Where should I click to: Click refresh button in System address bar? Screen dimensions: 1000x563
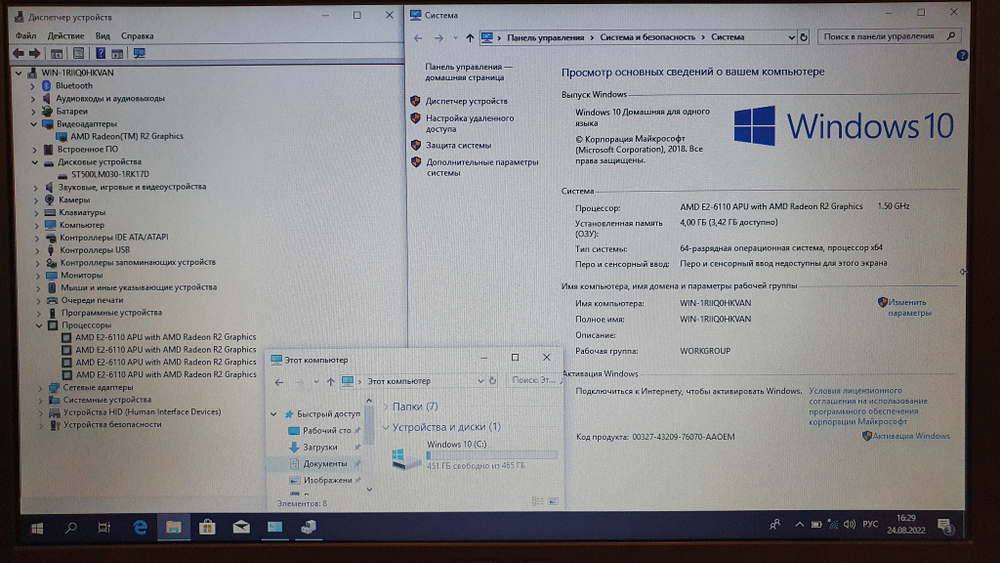click(x=804, y=37)
